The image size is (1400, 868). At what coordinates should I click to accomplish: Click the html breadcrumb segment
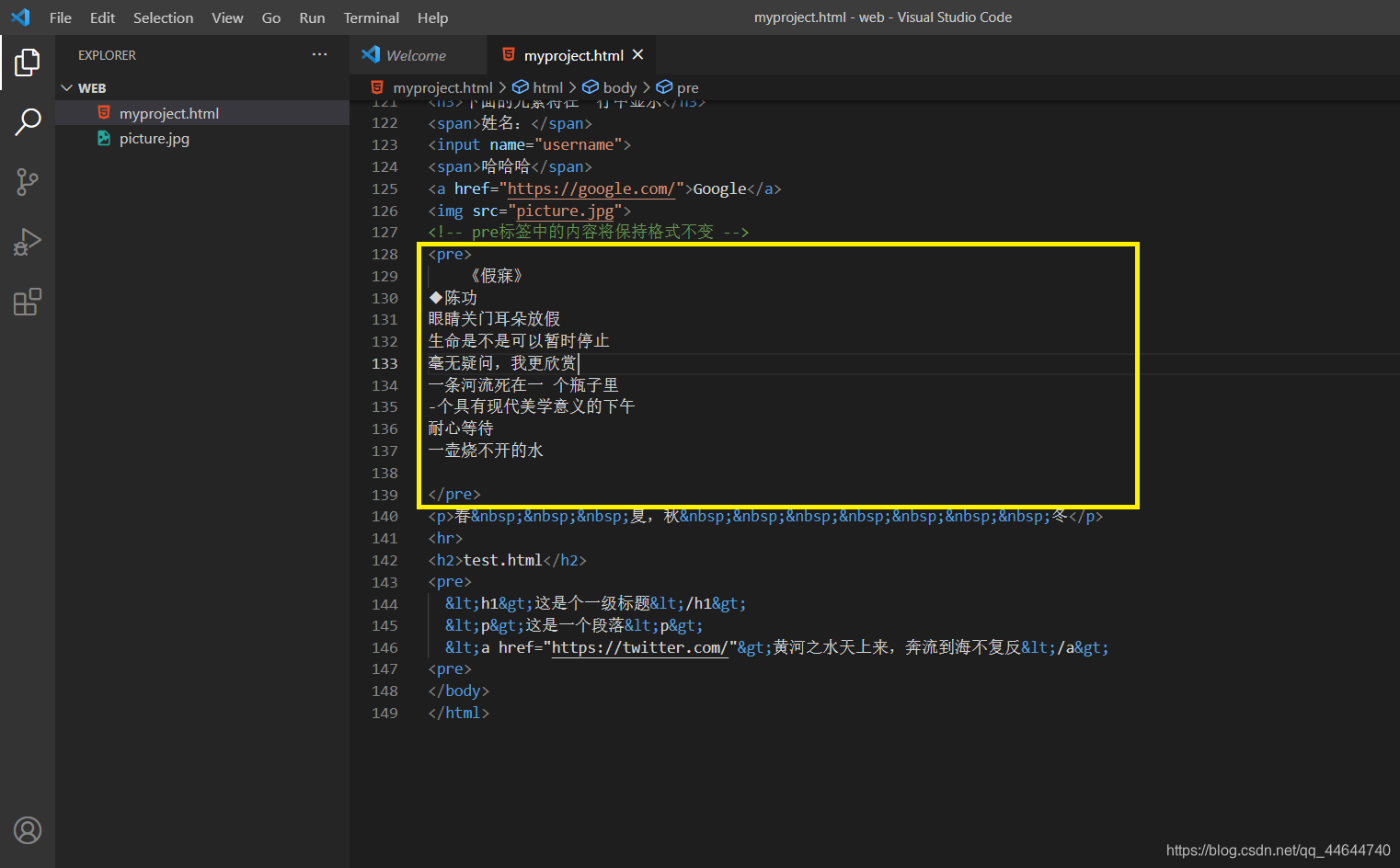coord(547,87)
